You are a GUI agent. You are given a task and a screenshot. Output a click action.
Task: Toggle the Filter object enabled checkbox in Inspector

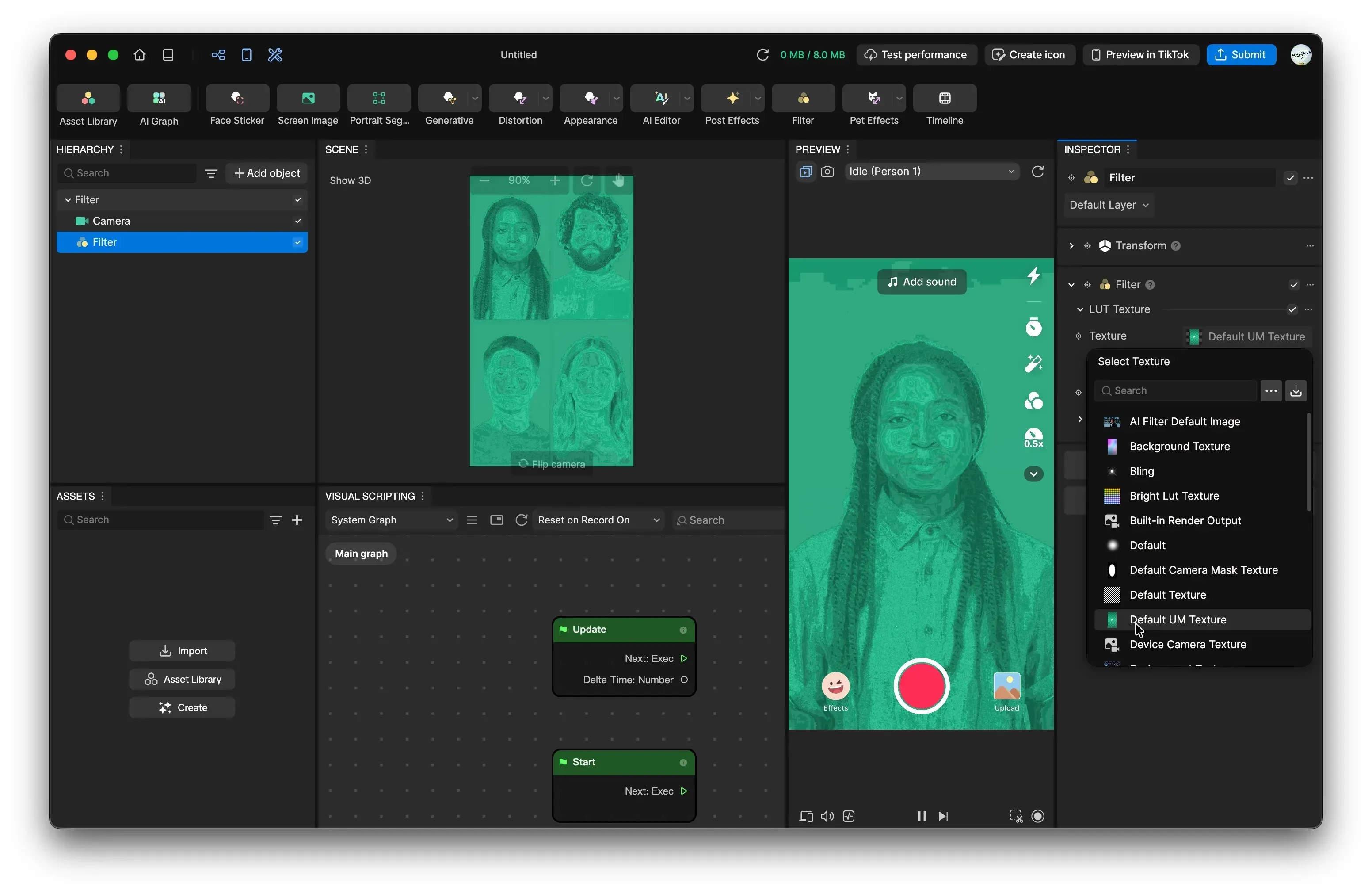pos(1290,178)
